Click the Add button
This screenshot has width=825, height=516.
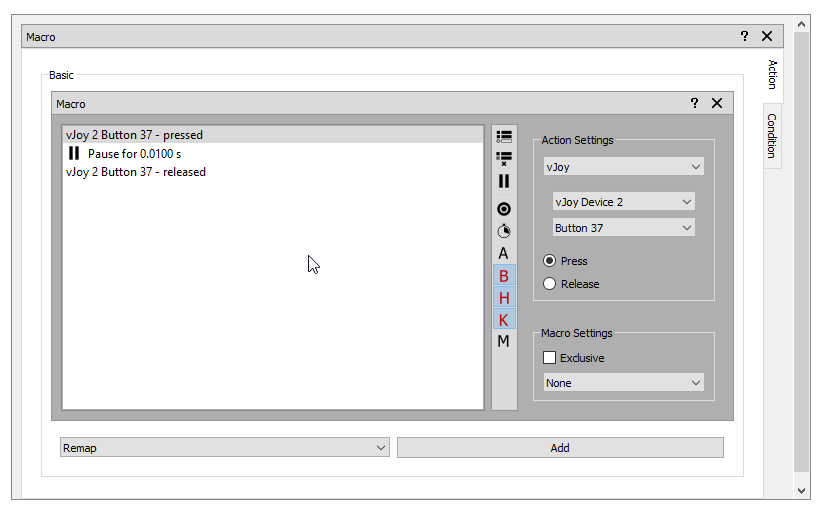tap(560, 448)
